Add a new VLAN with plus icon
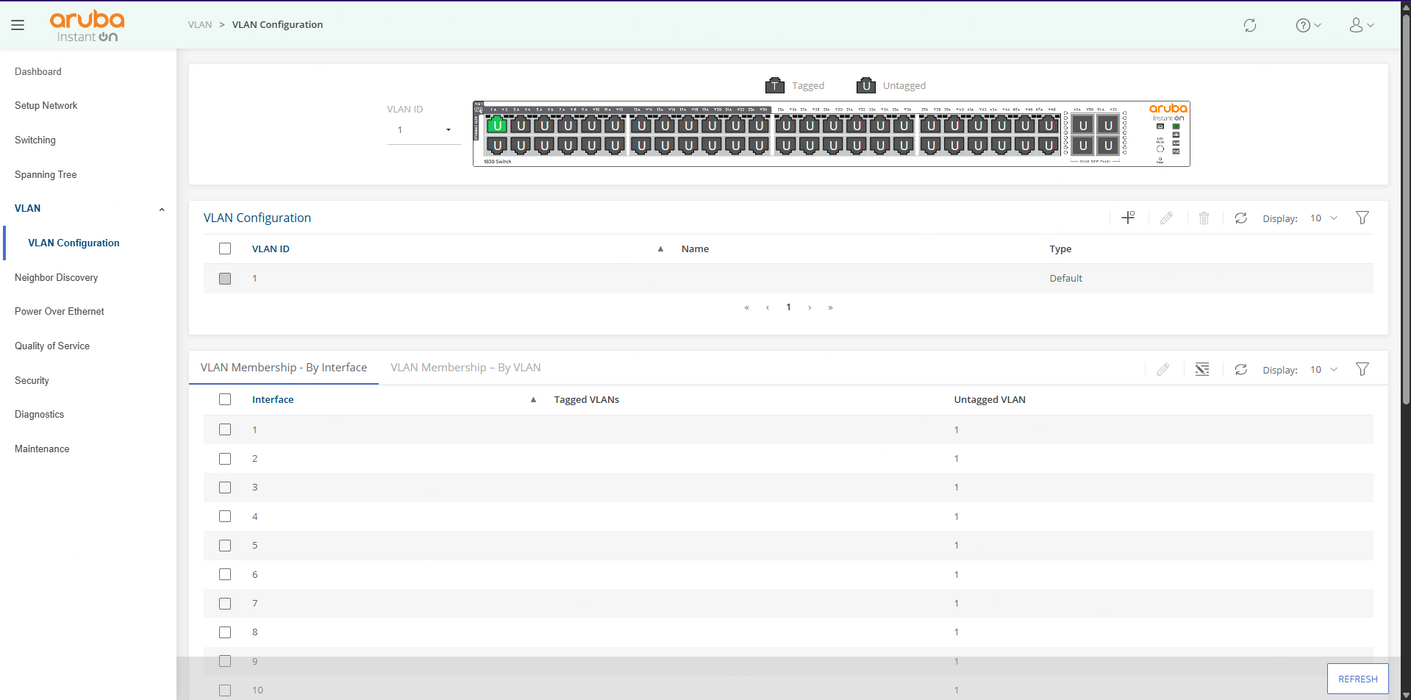 (x=1128, y=217)
